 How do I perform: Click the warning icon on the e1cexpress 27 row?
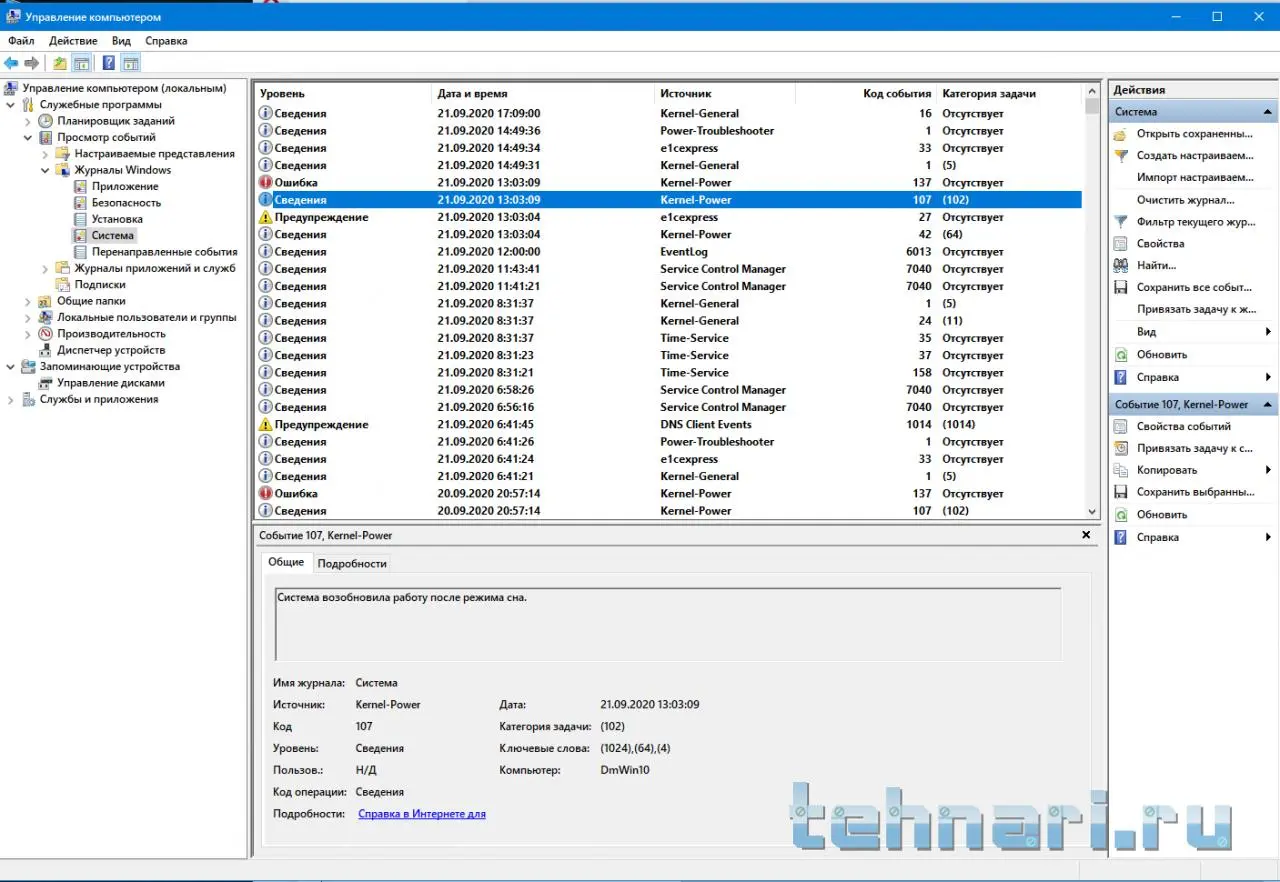pyautogui.click(x=265, y=217)
